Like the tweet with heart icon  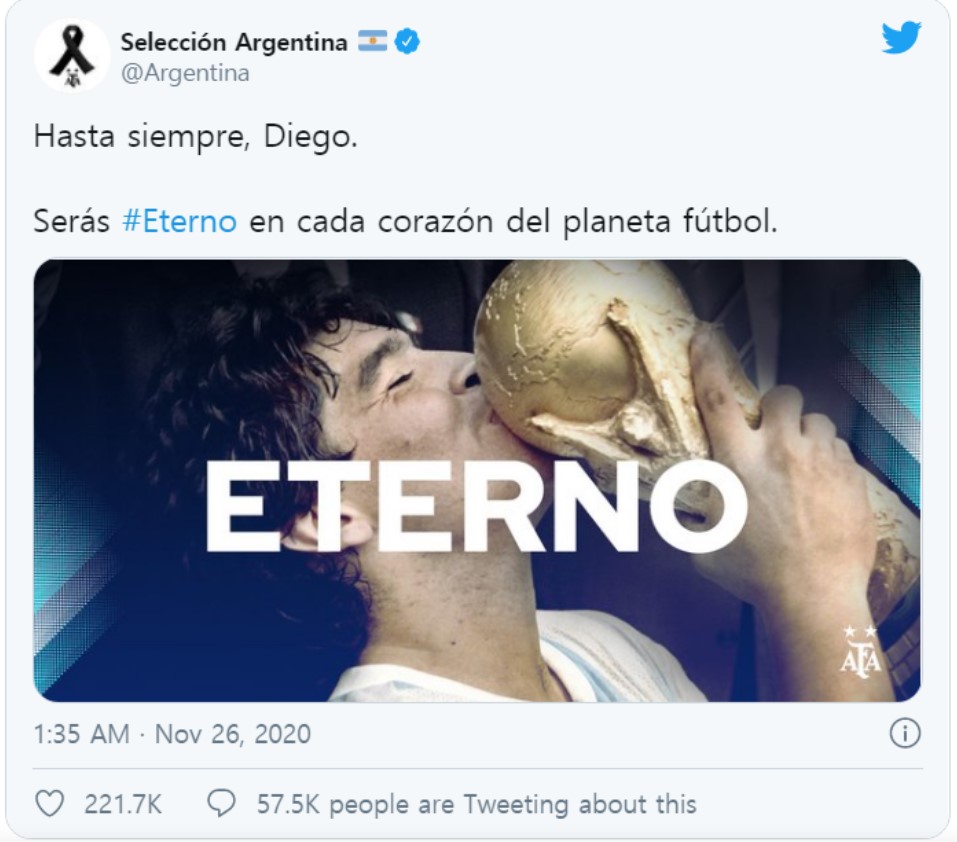49,804
